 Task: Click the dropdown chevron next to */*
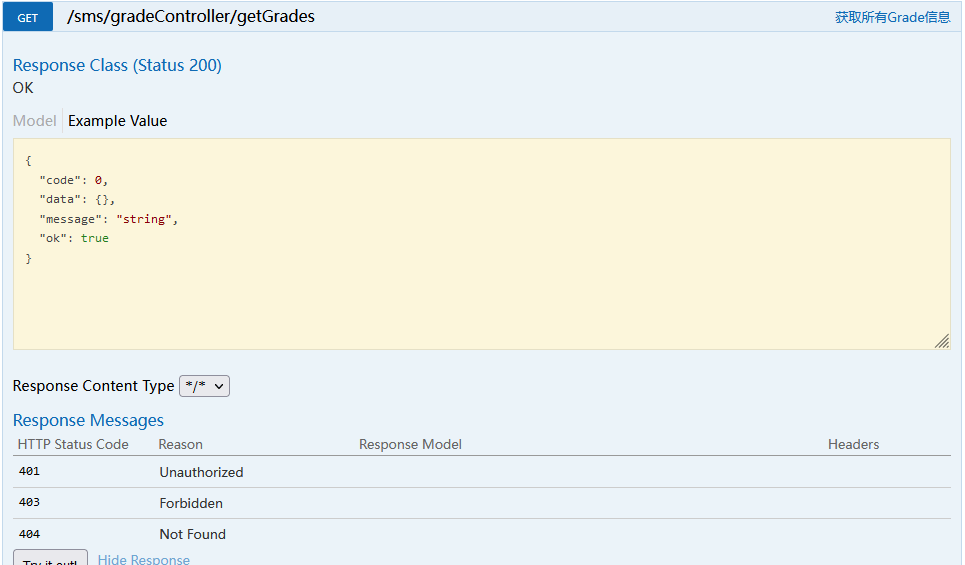pos(218,387)
